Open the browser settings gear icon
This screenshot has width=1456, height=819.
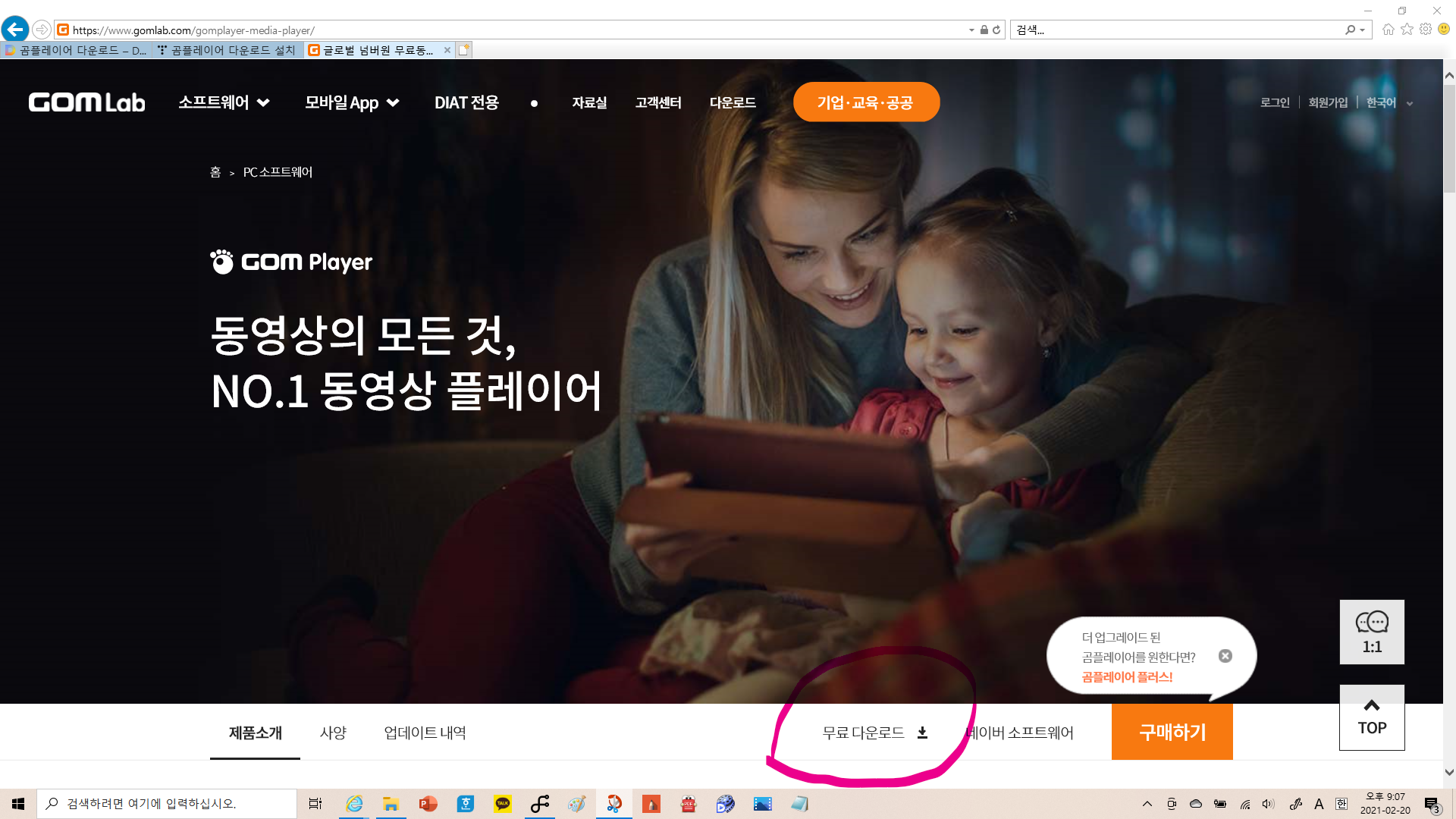pos(1426,30)
